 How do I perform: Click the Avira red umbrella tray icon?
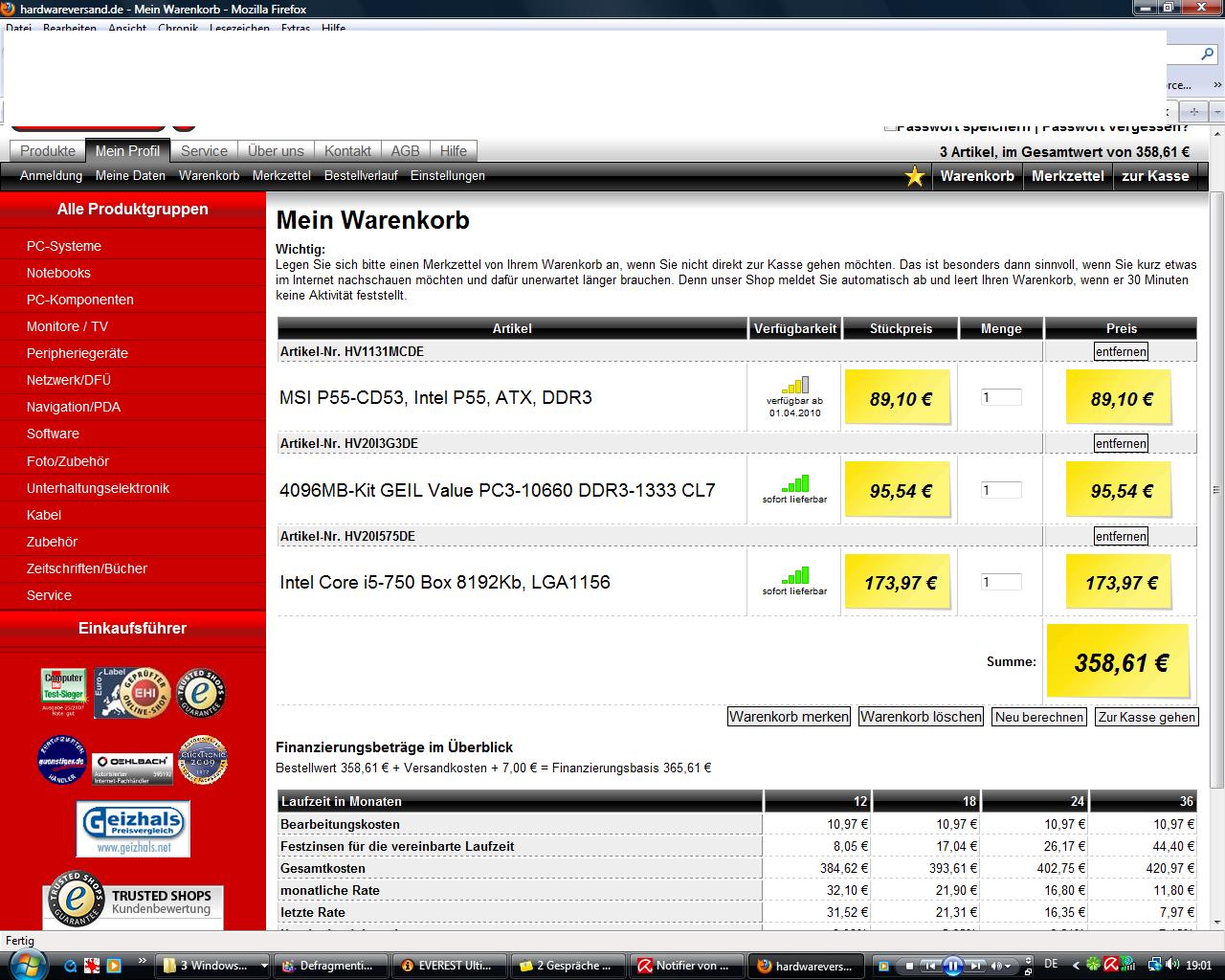click(1111, 965)
